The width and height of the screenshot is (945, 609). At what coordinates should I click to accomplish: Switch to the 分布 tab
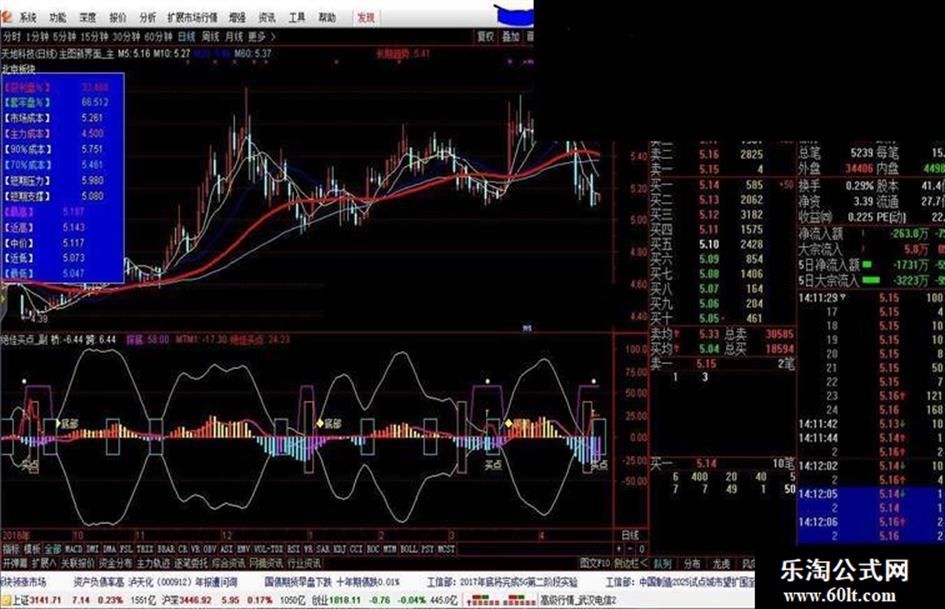click(692, 563)
